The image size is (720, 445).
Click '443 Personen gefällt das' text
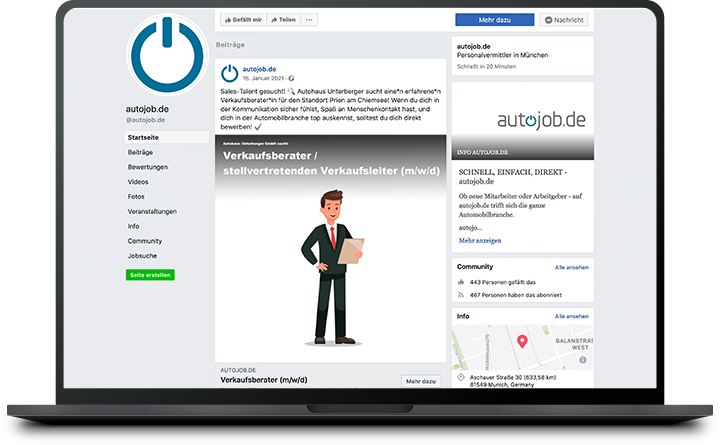pyautogui.click(x=502, y=282)
